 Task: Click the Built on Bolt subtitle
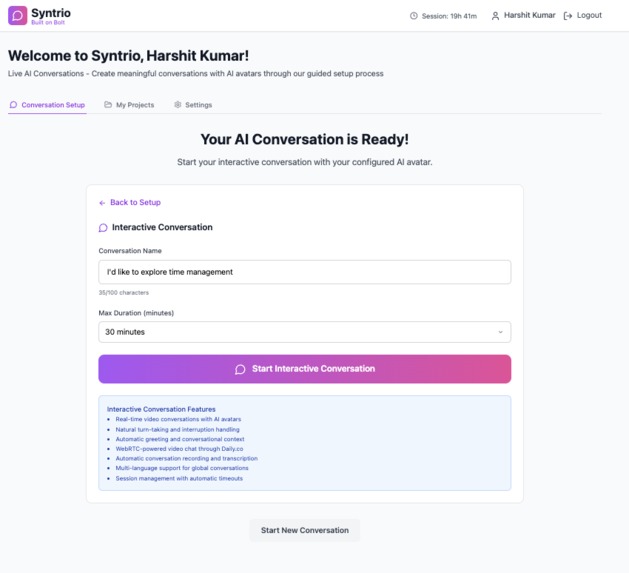tap(48, 22)
